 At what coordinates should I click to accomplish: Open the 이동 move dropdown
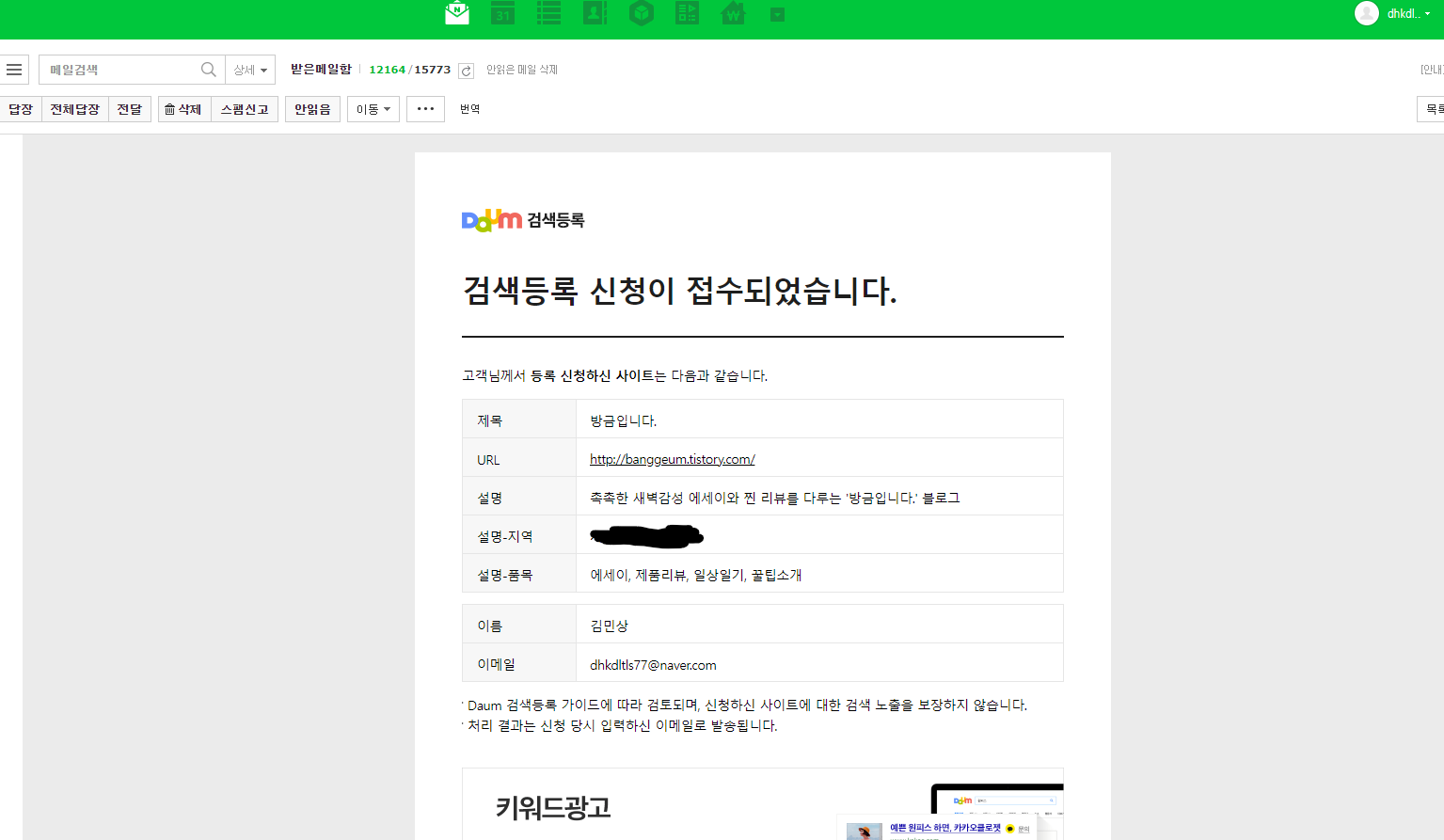[373, 109]
